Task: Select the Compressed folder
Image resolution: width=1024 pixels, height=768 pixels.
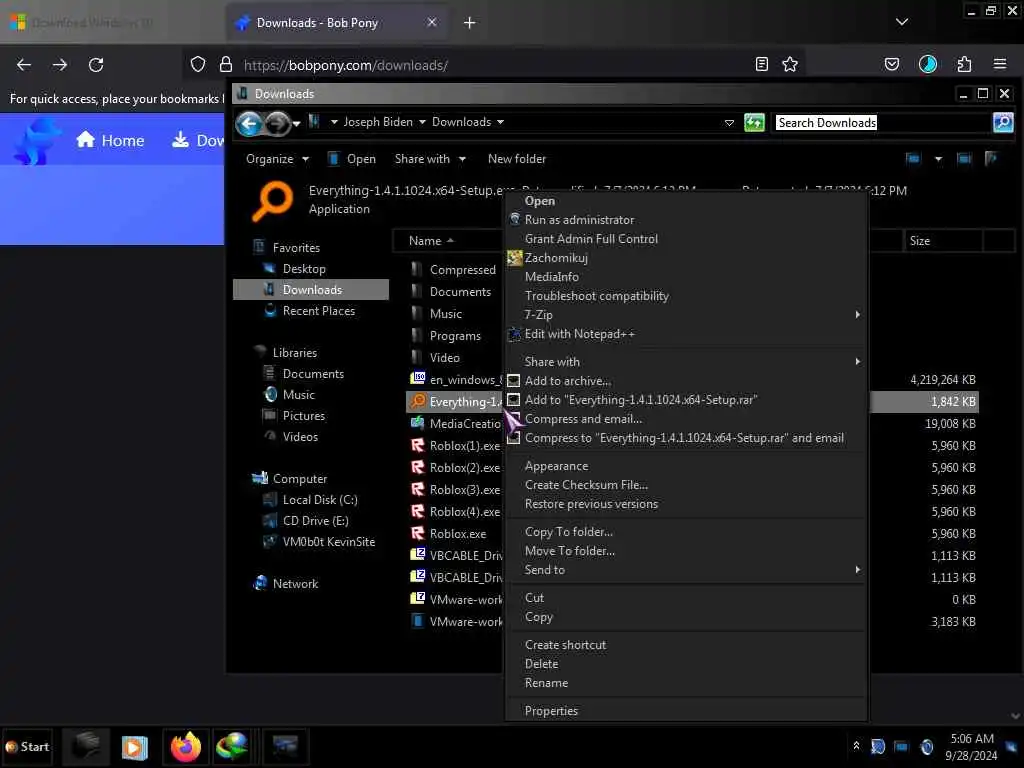Action: coord(453,270)
